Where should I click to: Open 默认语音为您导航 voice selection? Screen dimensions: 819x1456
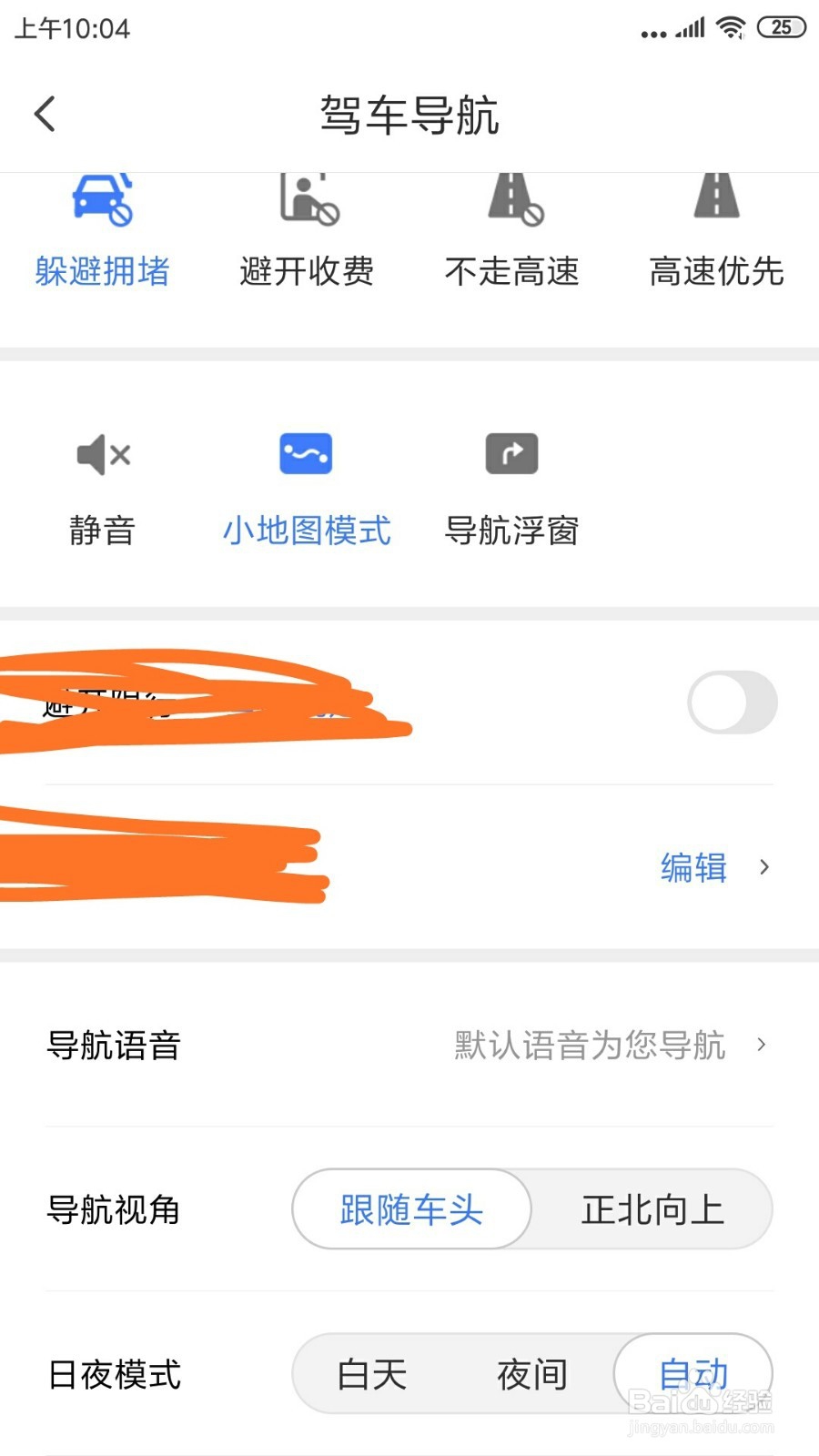[590, 1045]
